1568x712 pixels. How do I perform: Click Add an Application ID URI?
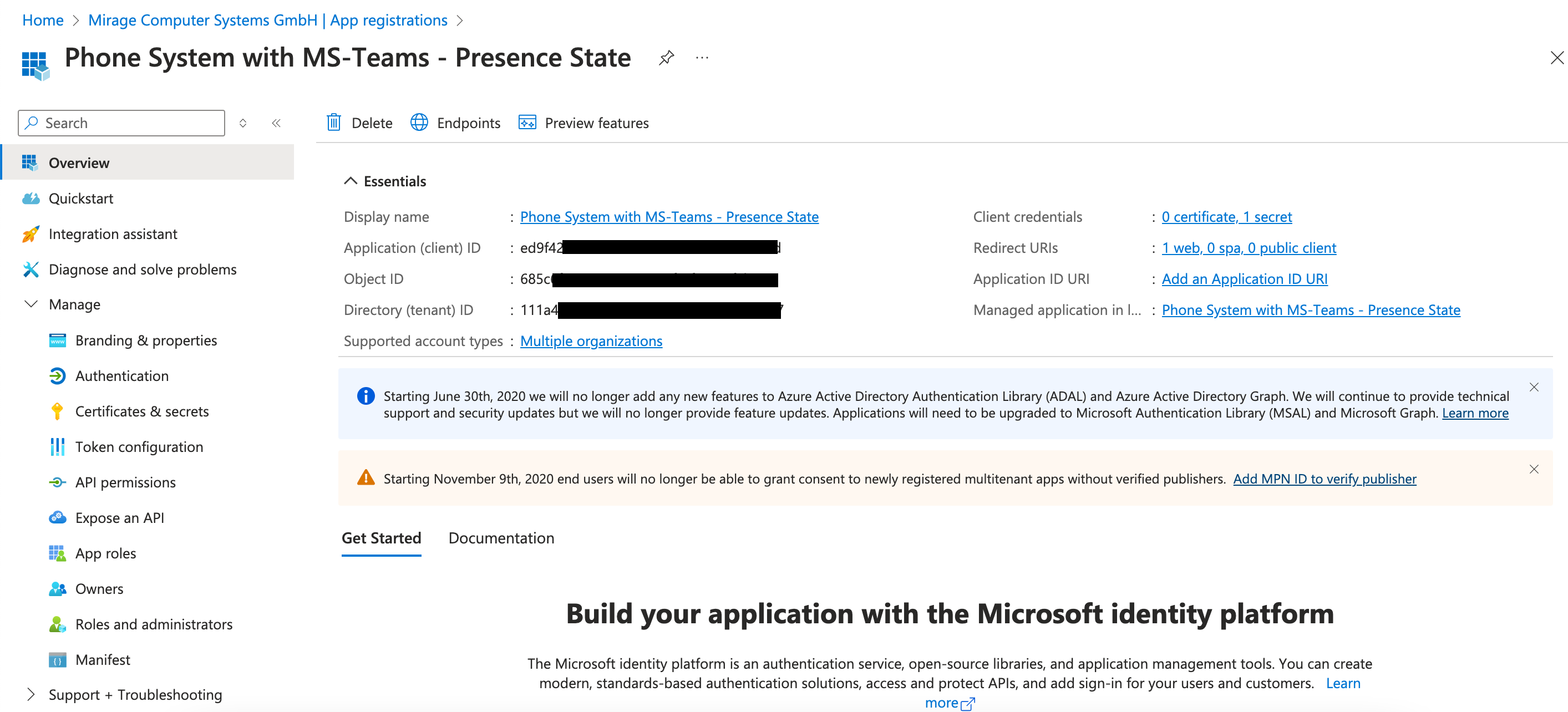pos(1244,279)
